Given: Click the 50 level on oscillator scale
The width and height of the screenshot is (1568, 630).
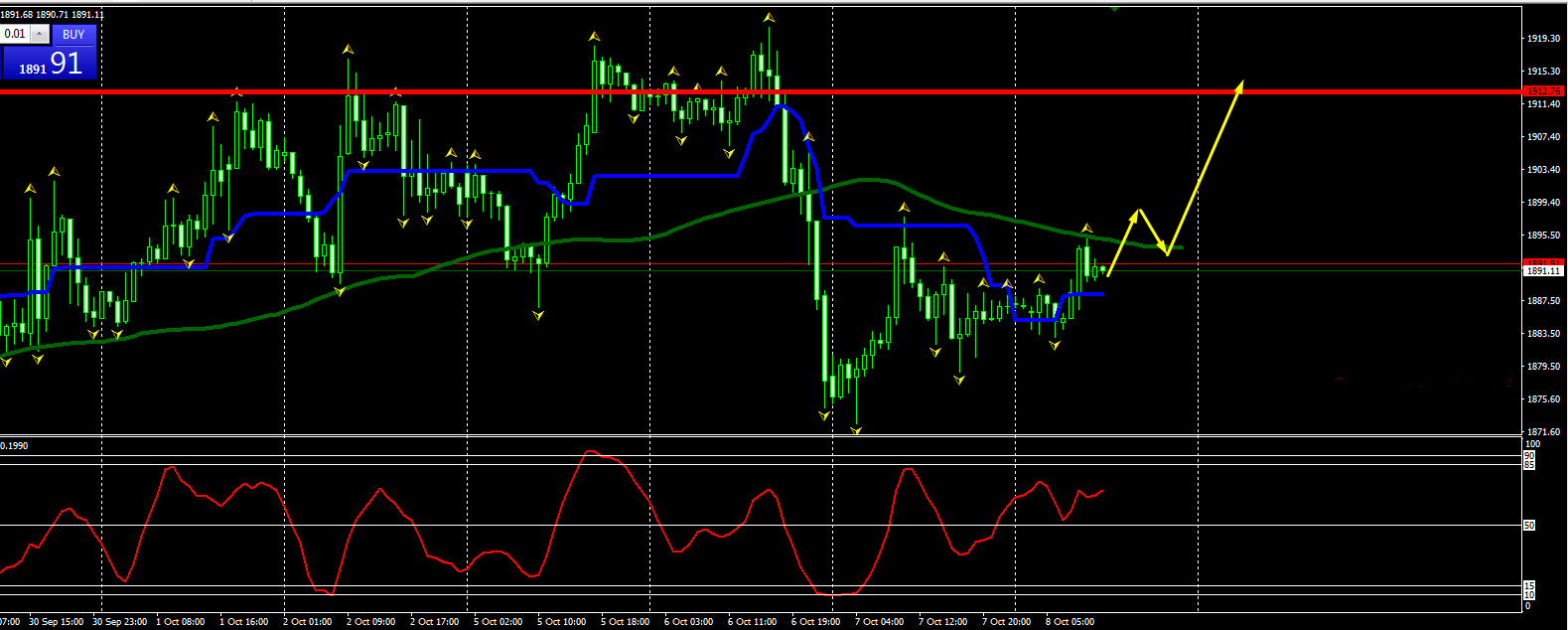Looking at the screenshot, I should [x=1530, y=526].
